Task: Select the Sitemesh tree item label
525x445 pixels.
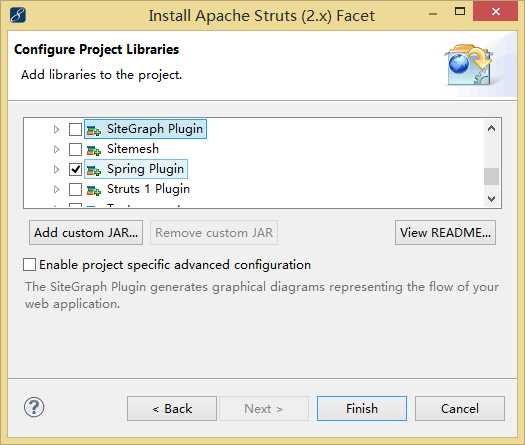Action: click(133, 149)
